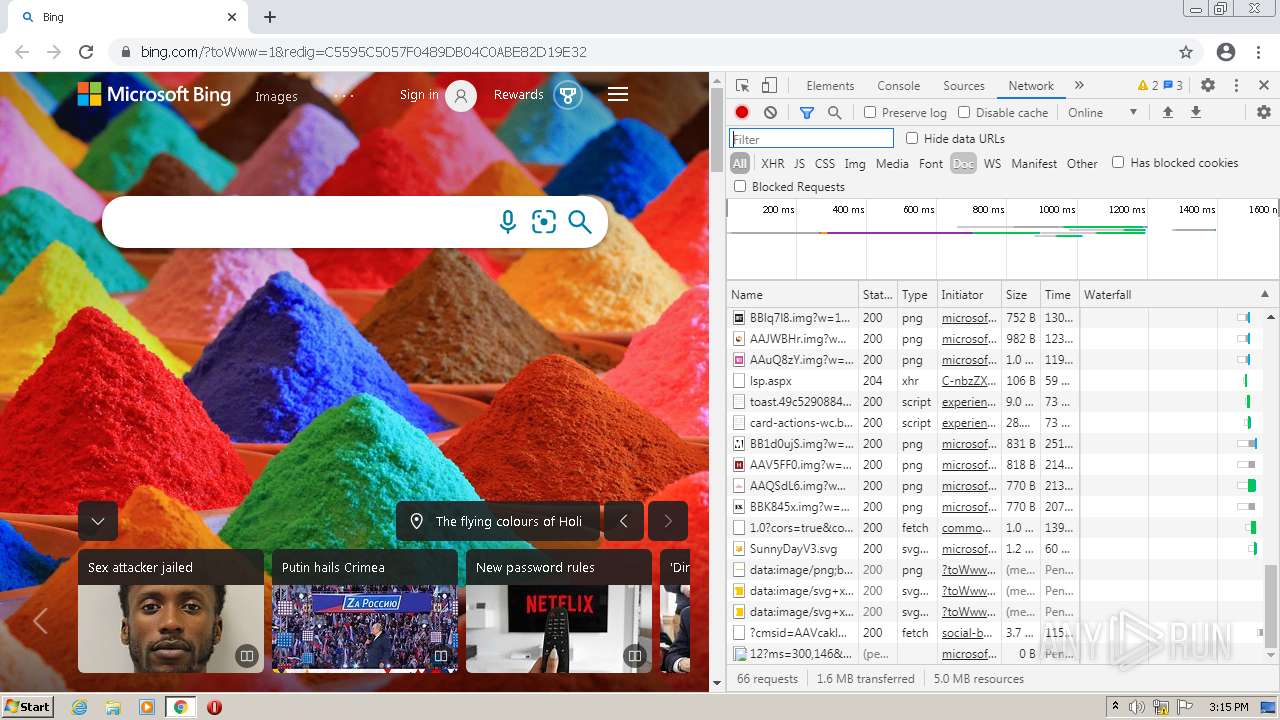This screenshot has height=720, width=1280.
Task: Open DevTools settings gear
Action: pos(1208,86)
